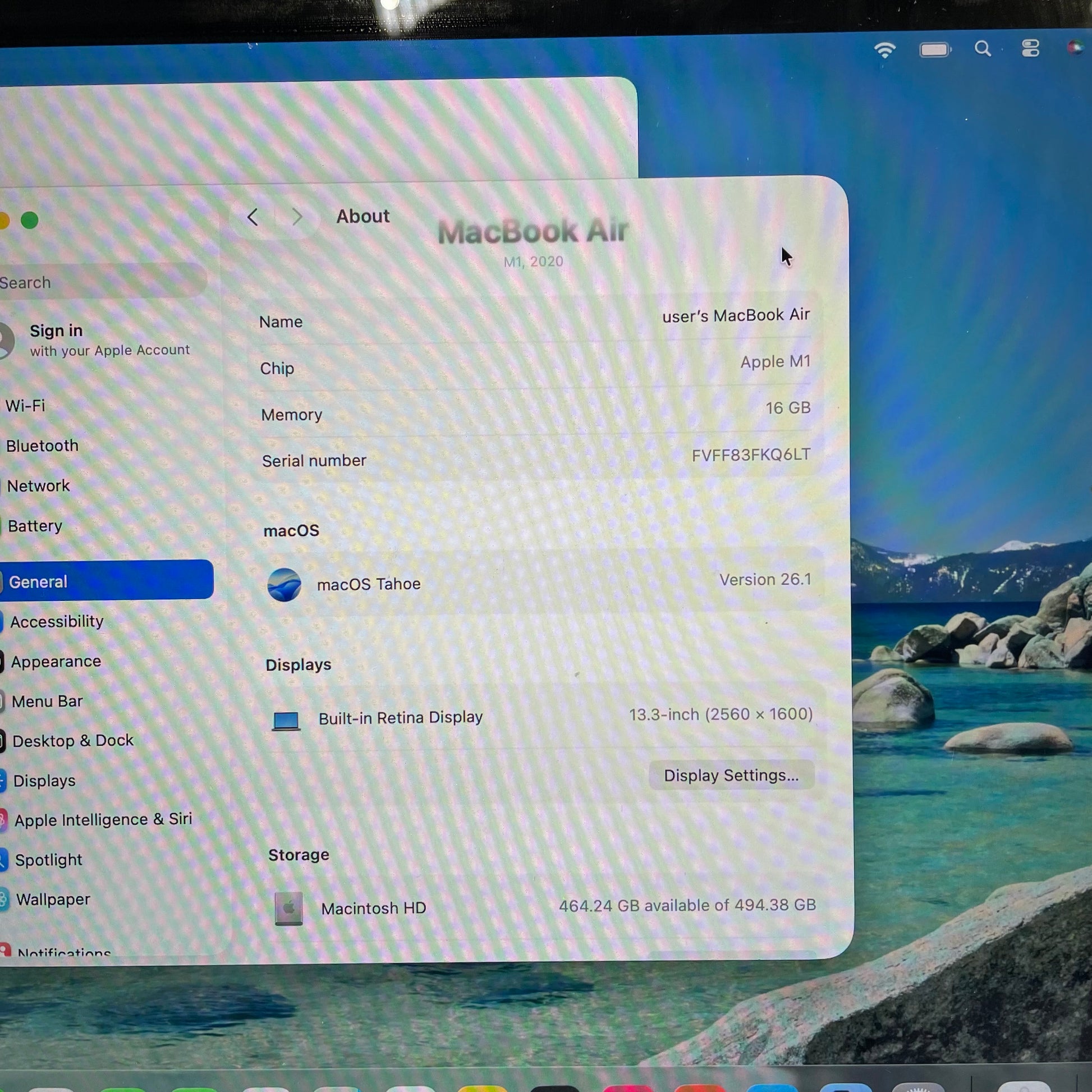Open Spotlight search magnifier in menu bar
Image resolution: width=1092 pixels, height=1092 pixels.
(x=983, y=49)
